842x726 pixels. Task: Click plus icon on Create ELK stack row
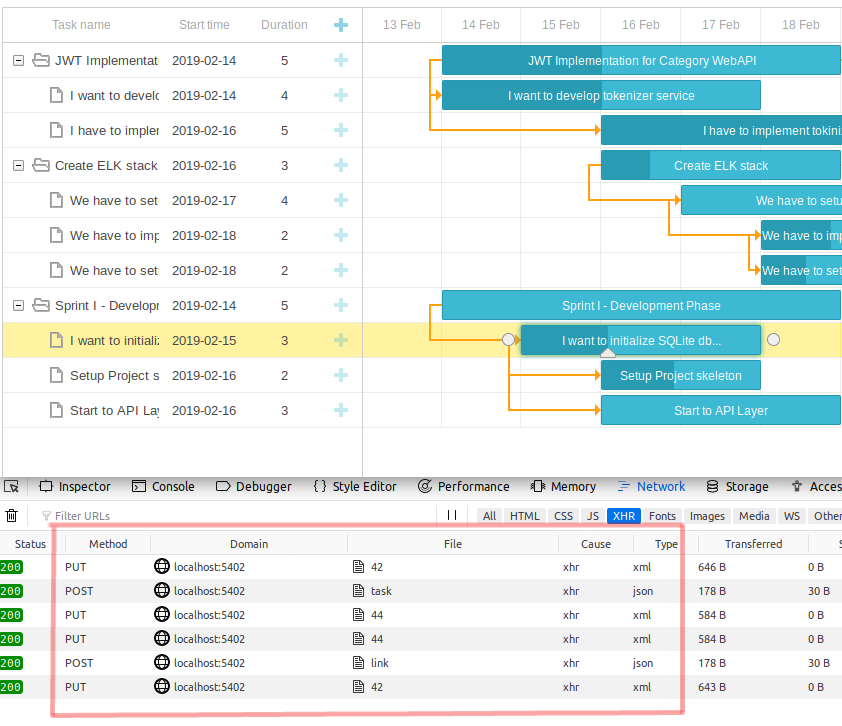coord(341,166)
